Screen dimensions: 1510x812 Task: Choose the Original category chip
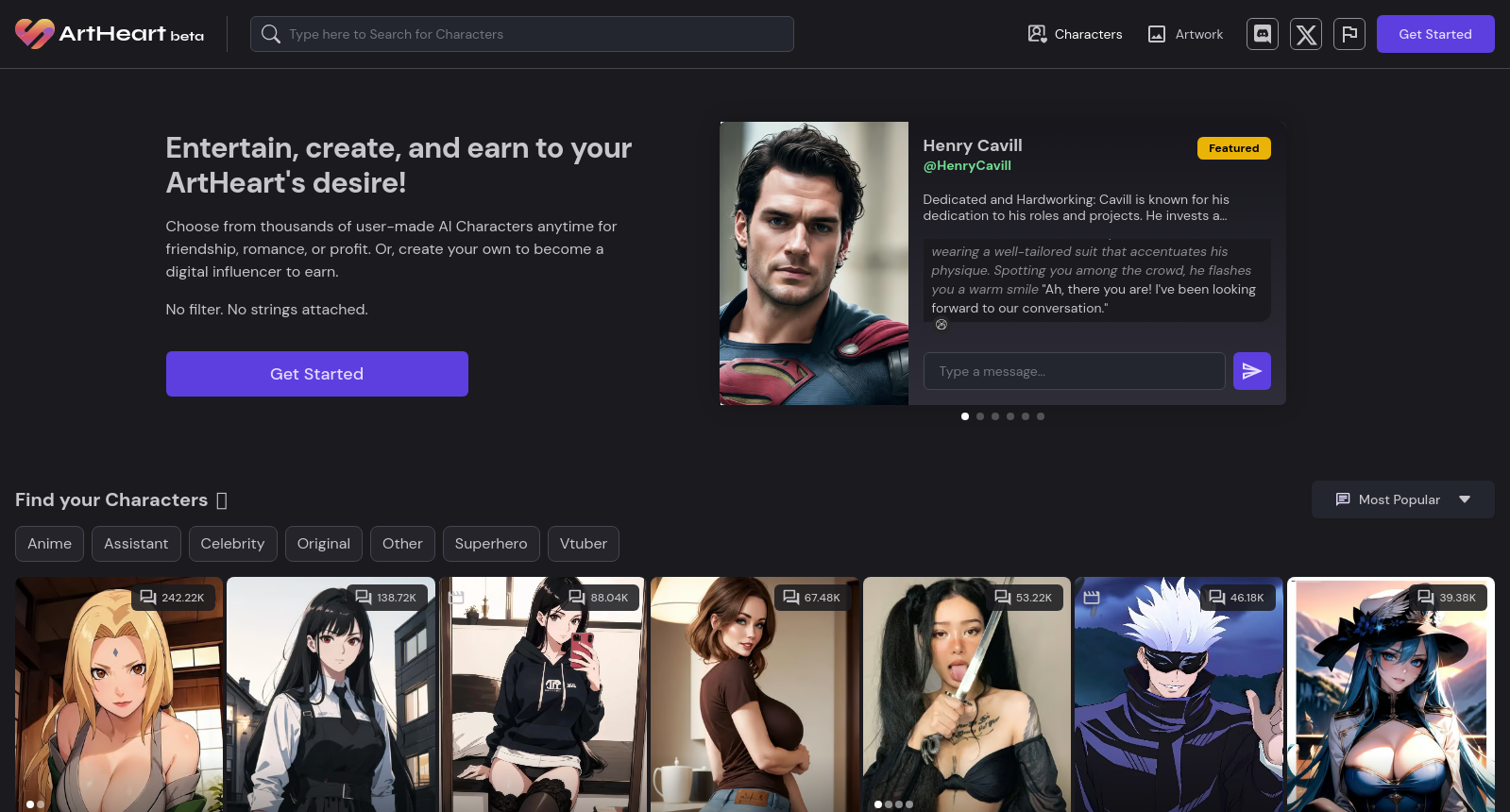pos(324,544)
